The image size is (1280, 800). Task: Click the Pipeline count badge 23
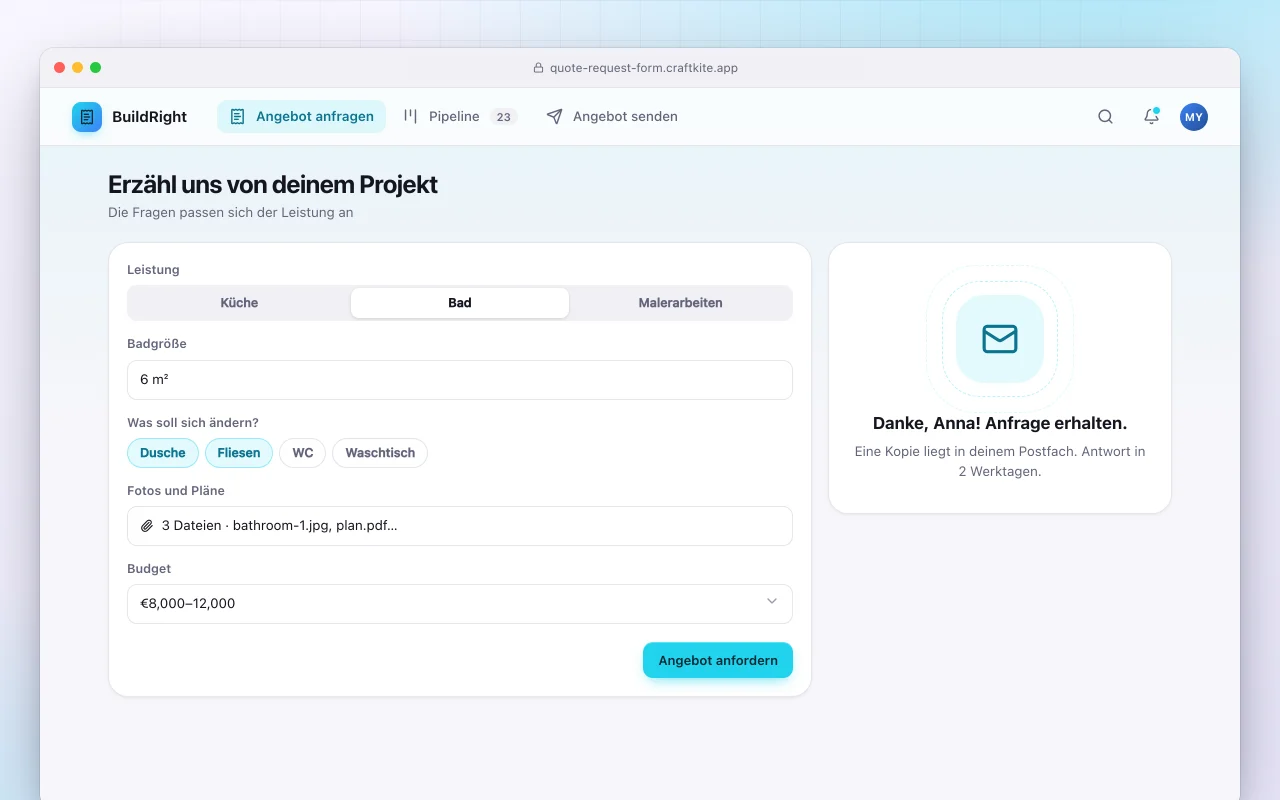pyautogui.click(x=503, y=117)
